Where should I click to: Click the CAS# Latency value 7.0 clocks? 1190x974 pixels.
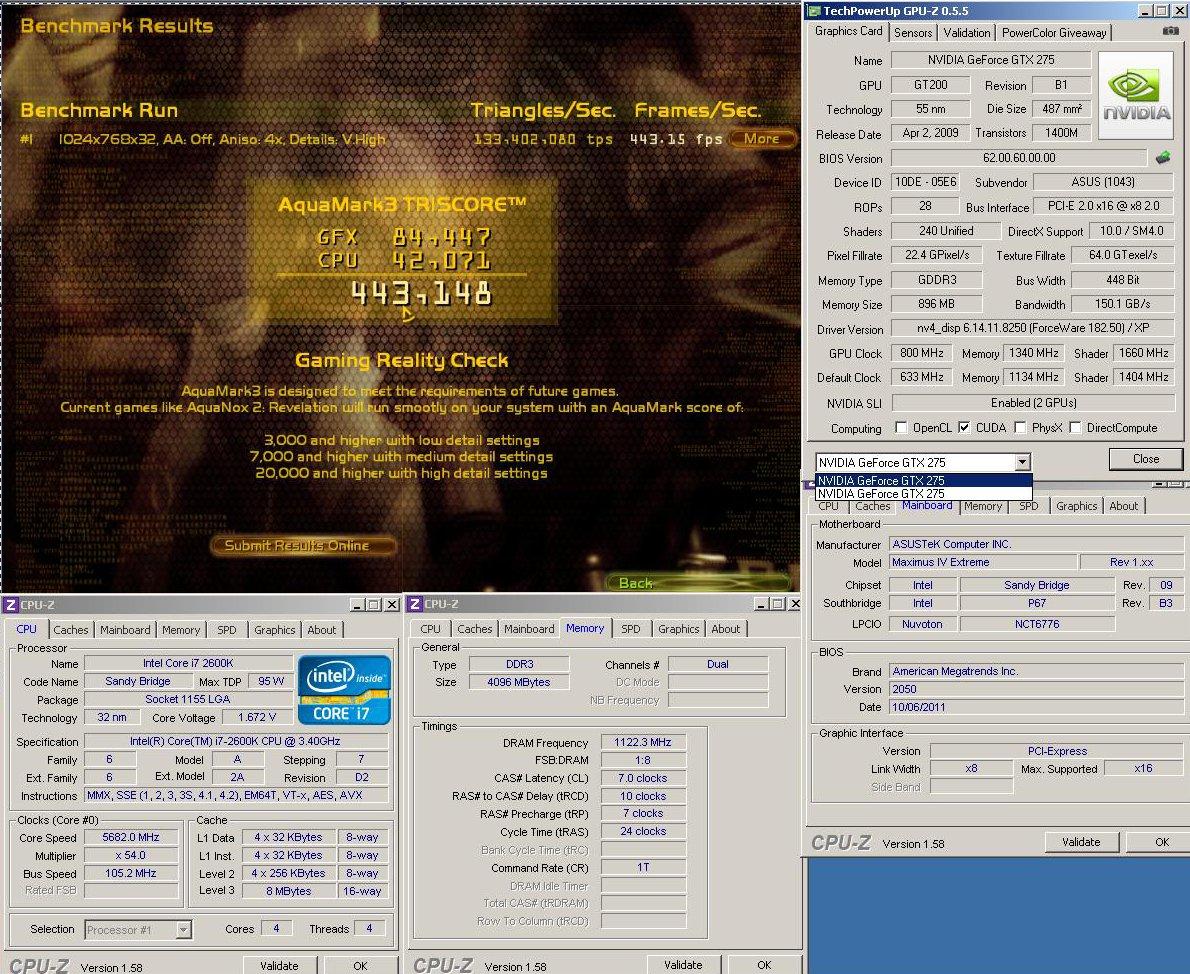(643, 778)
